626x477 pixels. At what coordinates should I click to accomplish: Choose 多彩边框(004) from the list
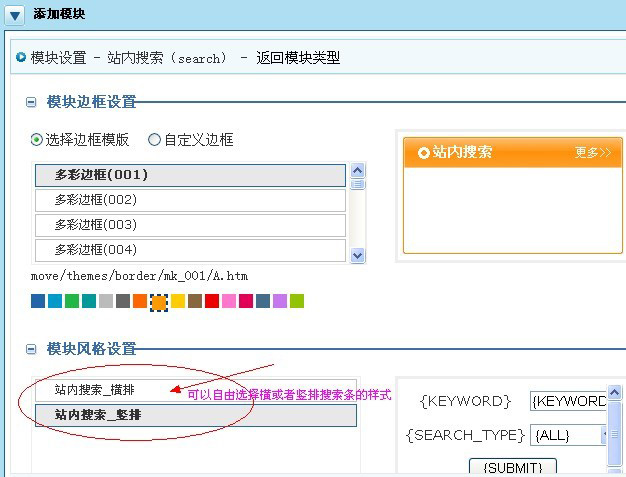tap(190, 250)
